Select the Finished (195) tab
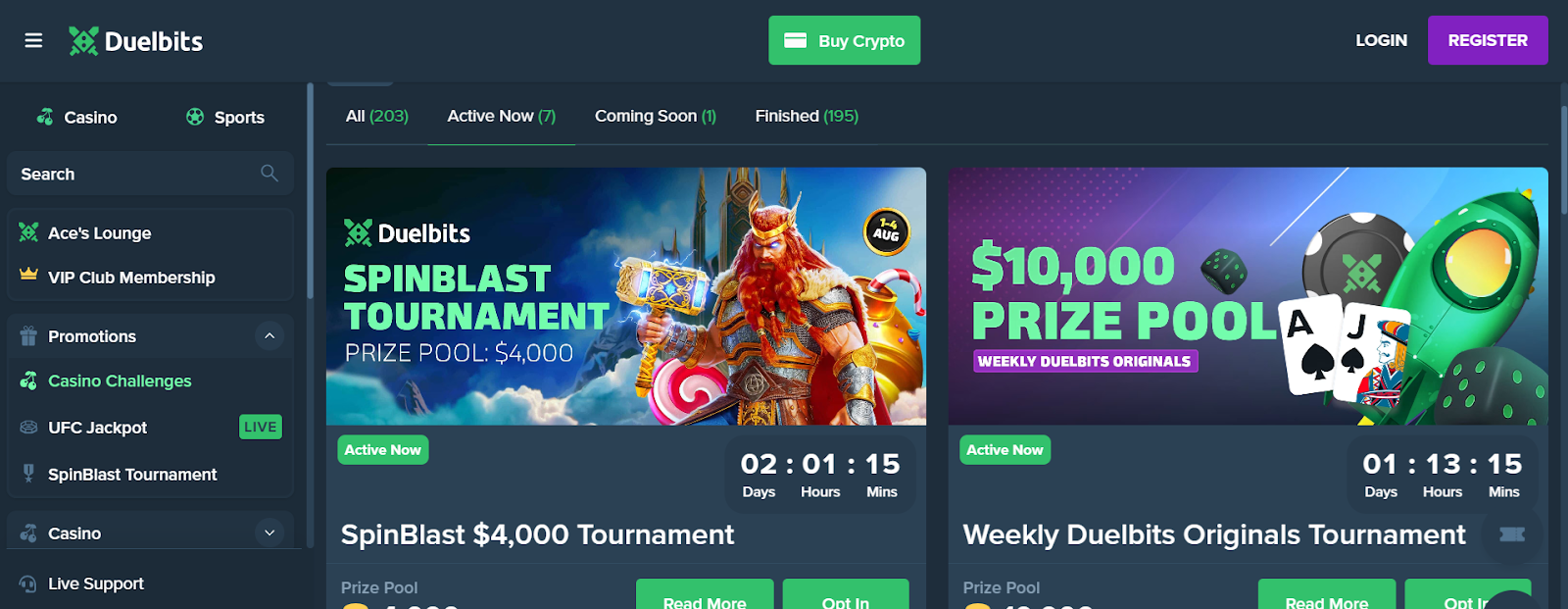This screenshot has height=609, width=1568. tap(807, 116)
